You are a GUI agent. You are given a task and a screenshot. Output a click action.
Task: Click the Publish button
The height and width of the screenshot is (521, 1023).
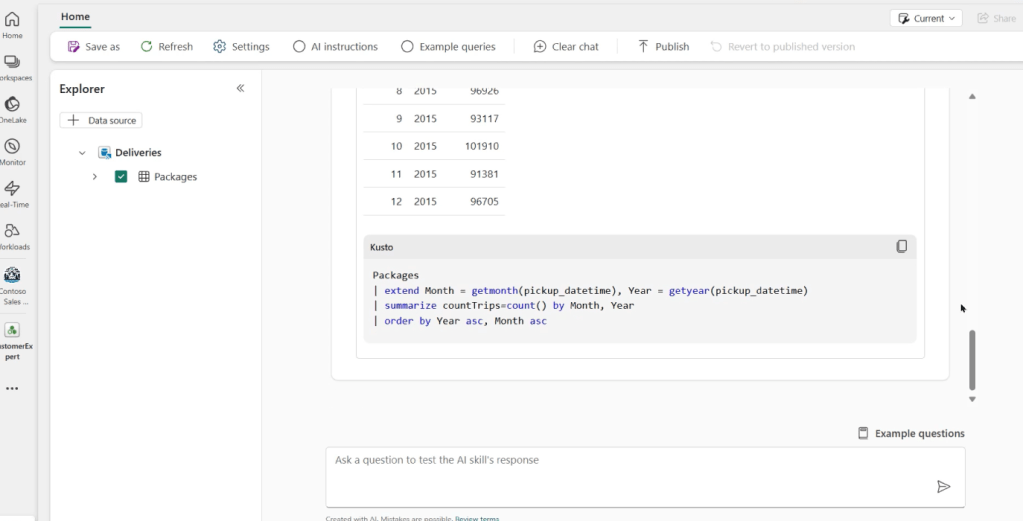tap(663, 47)
